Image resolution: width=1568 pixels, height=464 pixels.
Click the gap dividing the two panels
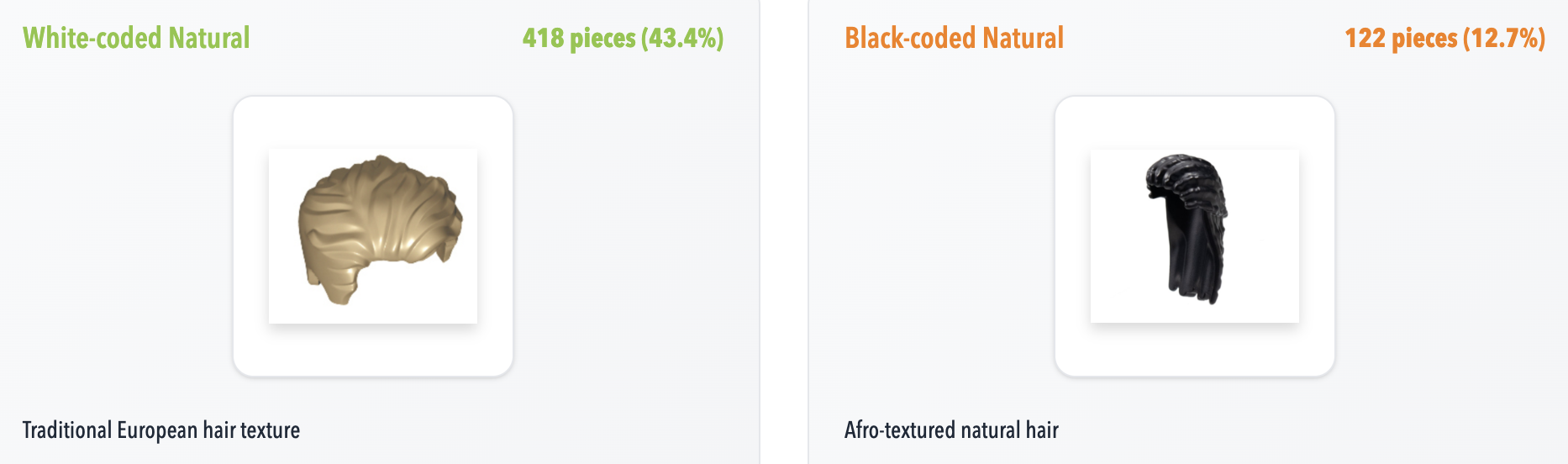point(784,232)
